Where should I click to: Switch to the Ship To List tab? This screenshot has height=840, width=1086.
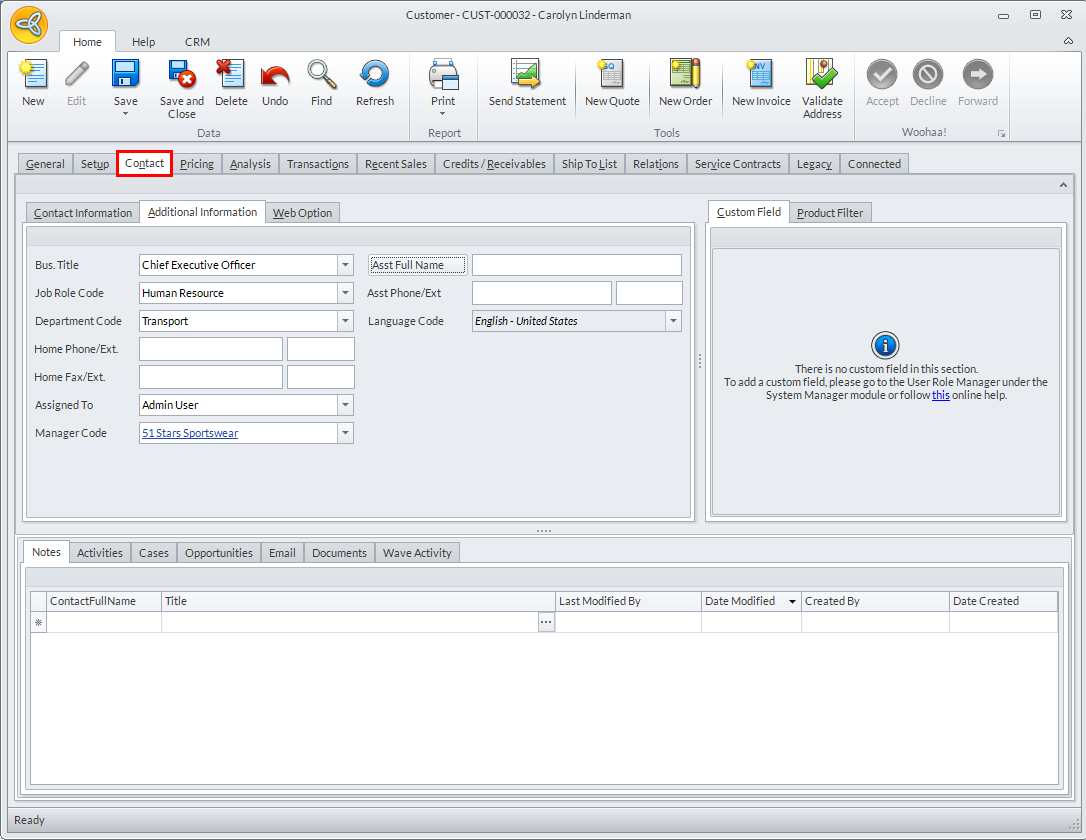click(x=589, y=164)
